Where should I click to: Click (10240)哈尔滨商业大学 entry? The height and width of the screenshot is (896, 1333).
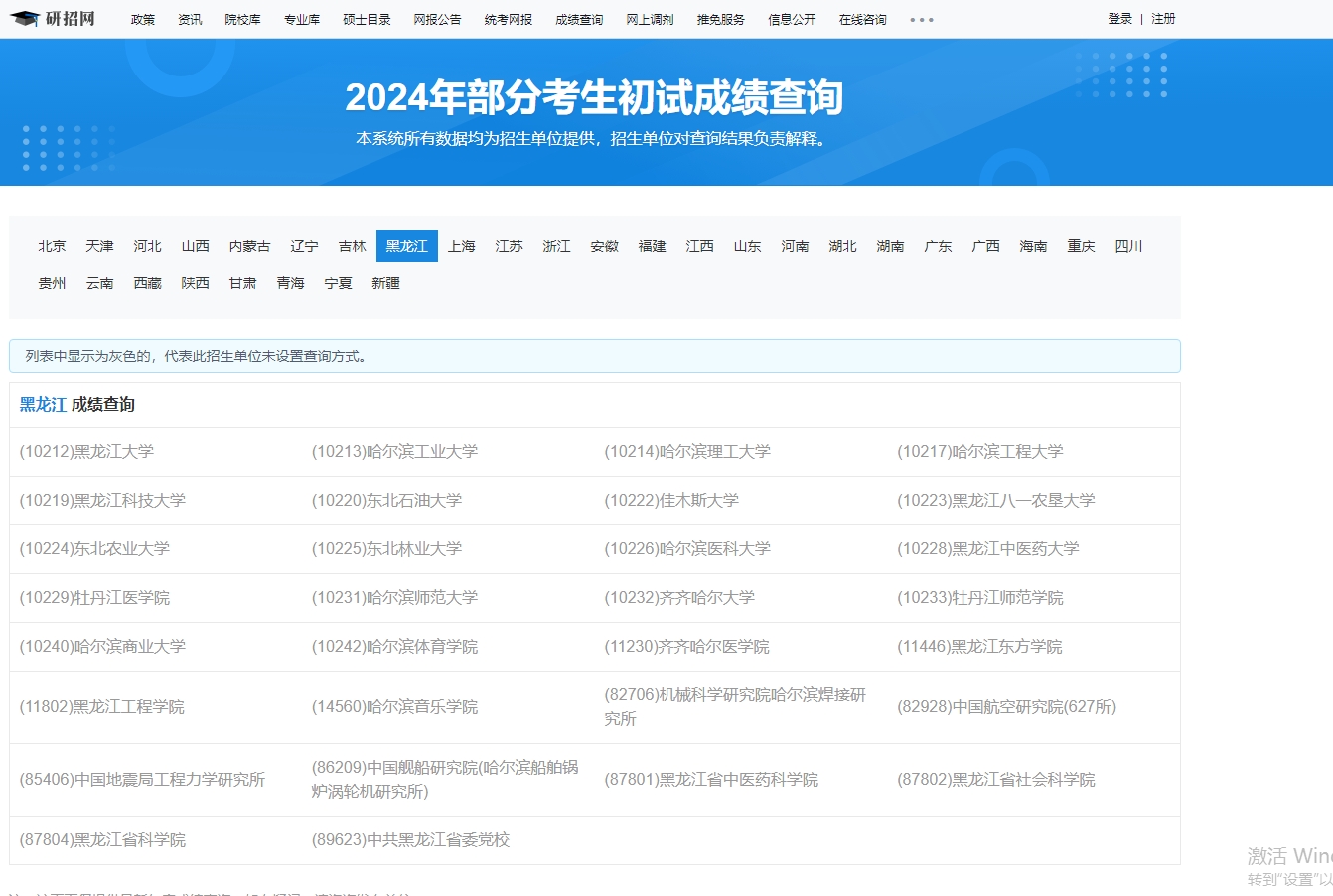pos(102,647)
